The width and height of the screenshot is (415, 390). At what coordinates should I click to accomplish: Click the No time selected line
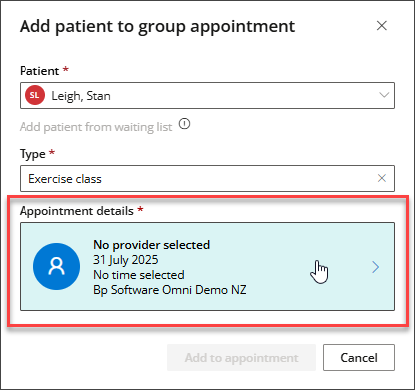(139, 275)
